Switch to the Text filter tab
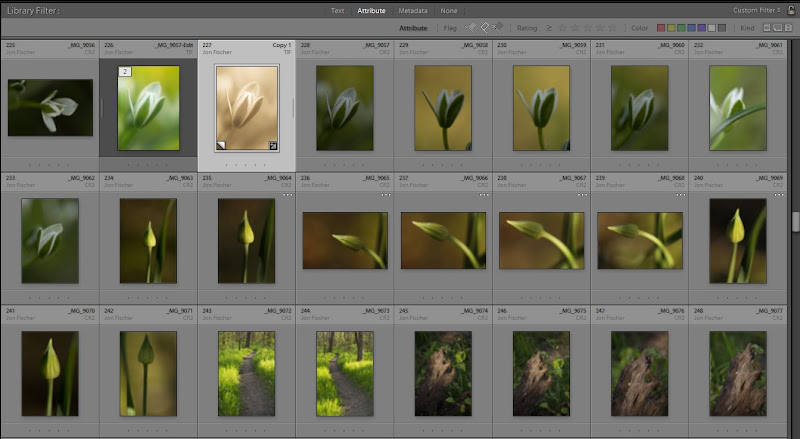This screenshot has width=800, height=439. click(337, 10)
